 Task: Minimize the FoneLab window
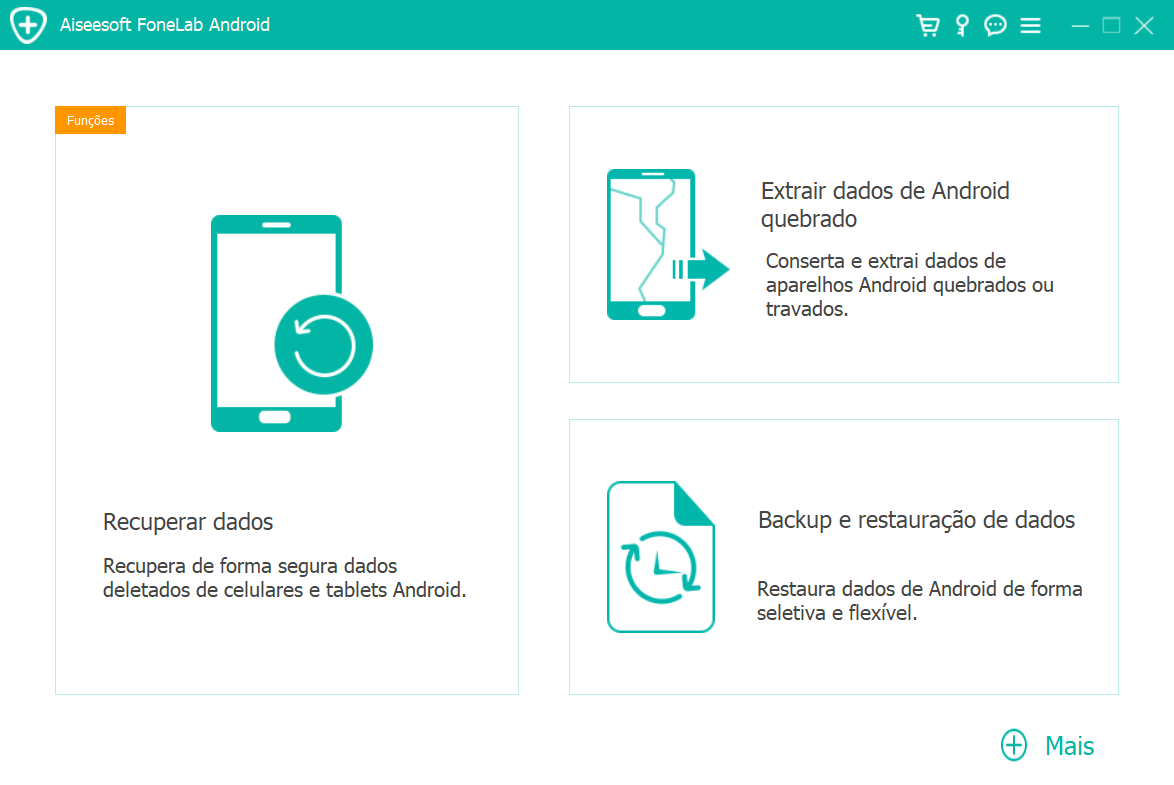tap(1079, 25)
